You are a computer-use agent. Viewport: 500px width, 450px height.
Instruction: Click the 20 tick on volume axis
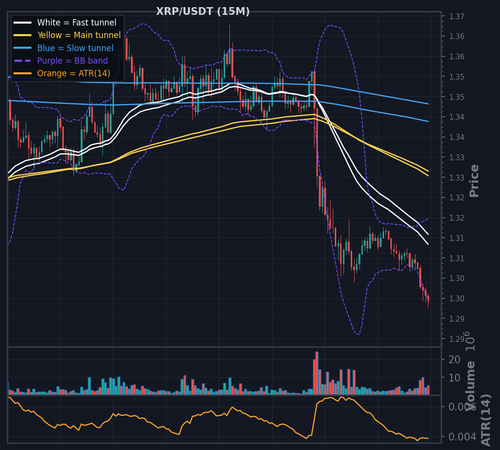click(x=454, y=360)
